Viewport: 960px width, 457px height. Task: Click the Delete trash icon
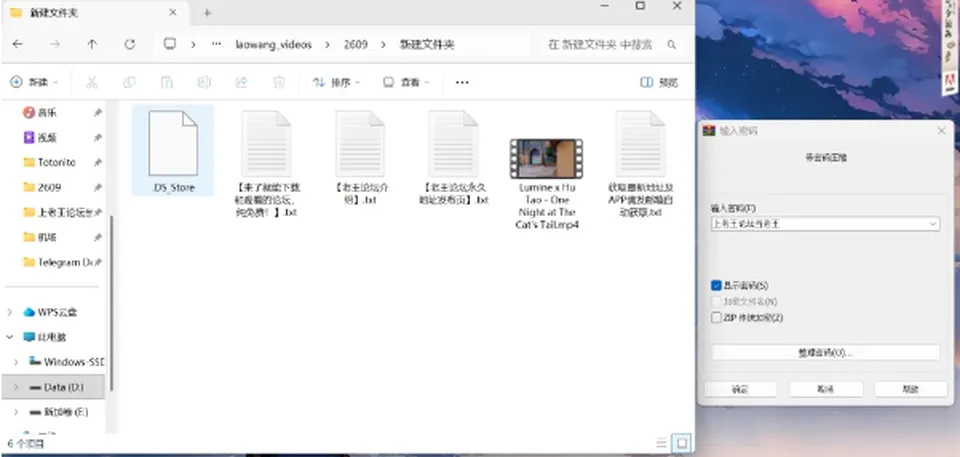[279, 82]
